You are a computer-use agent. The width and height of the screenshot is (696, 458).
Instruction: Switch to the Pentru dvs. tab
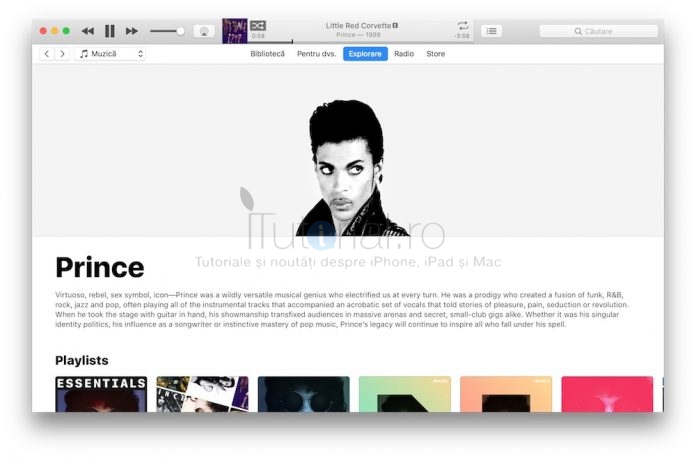(x=316, y=54)
